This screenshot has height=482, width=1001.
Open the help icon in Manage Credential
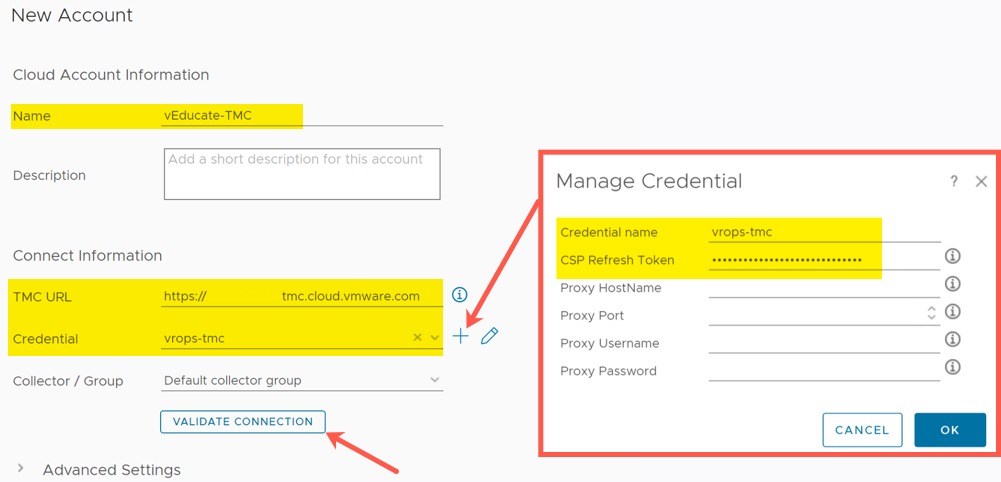(x=954, y=181)
